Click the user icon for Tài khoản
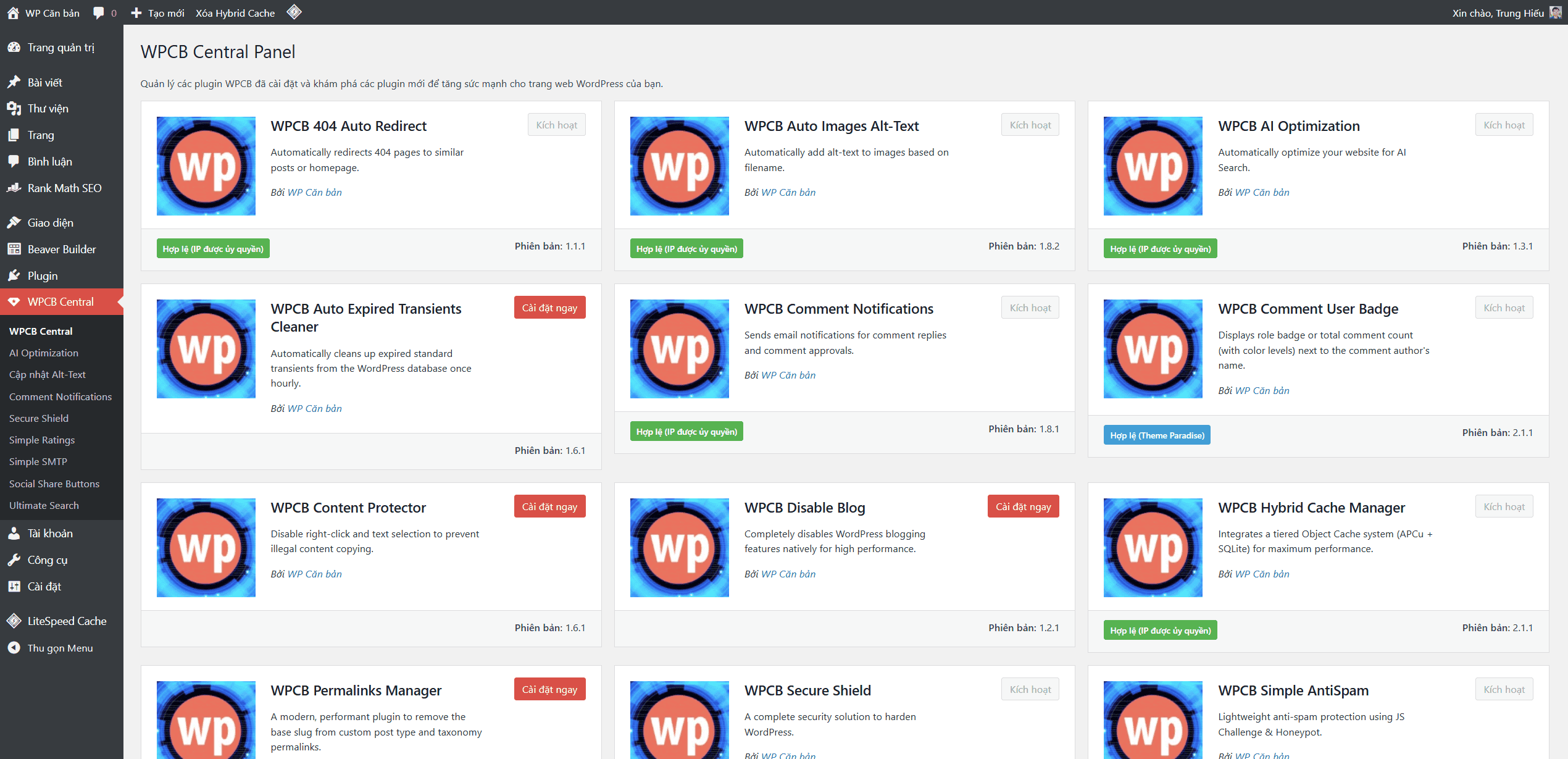 click(14, 534)
